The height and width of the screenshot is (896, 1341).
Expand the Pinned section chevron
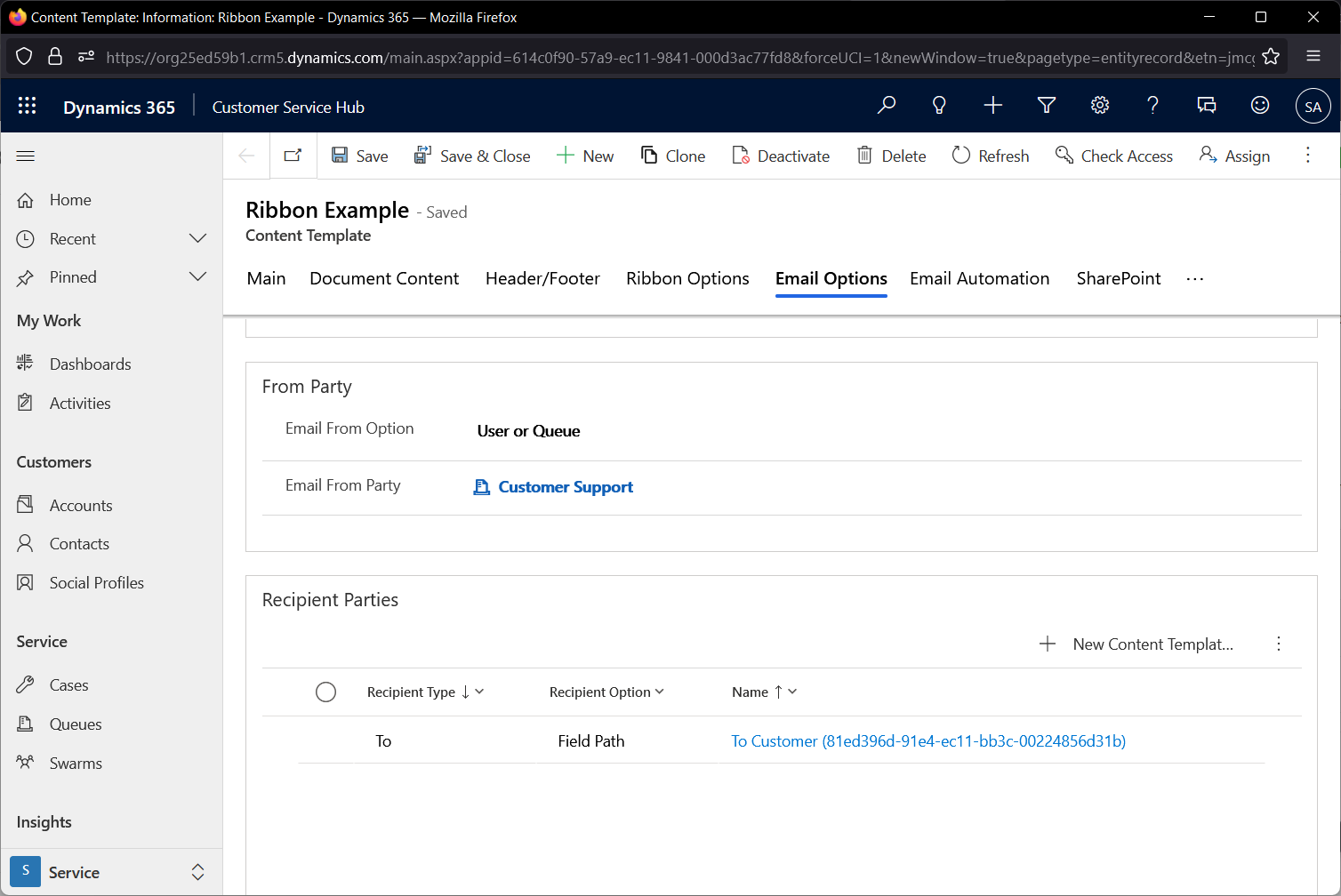pyautogui.click(x=198, y=277)
